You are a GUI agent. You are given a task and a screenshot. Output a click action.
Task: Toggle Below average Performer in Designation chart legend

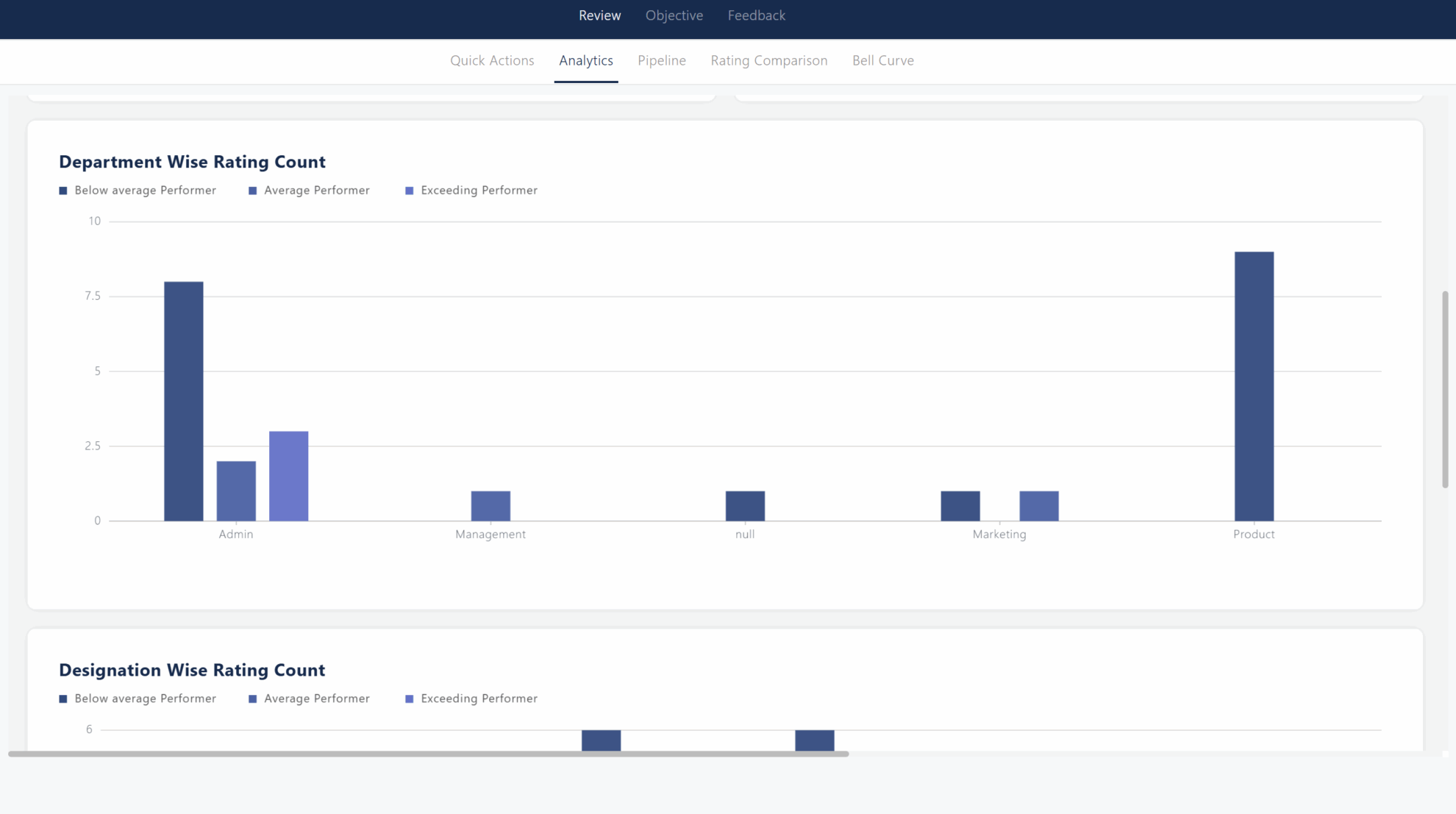point(138,699)
